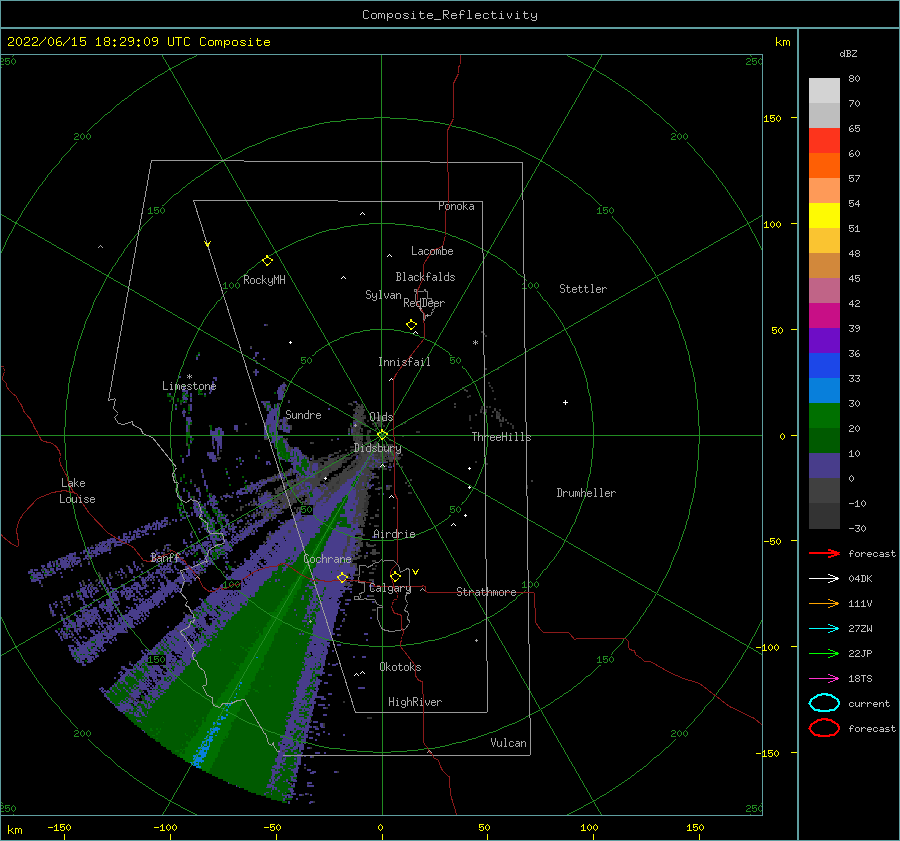Click the purple swatch between 39 and 36
Image resolution: width=900 pixels, height=841 pixels.
(824, 340)
